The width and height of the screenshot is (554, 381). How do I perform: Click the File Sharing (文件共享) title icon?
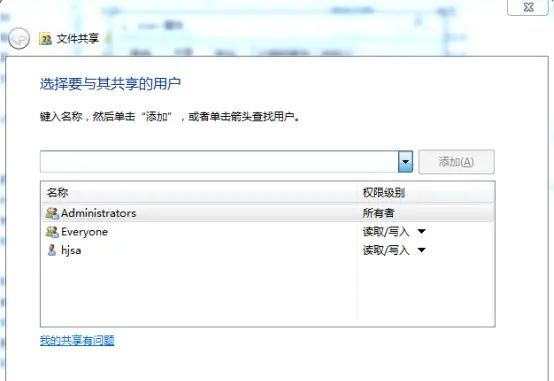[45, 39]
